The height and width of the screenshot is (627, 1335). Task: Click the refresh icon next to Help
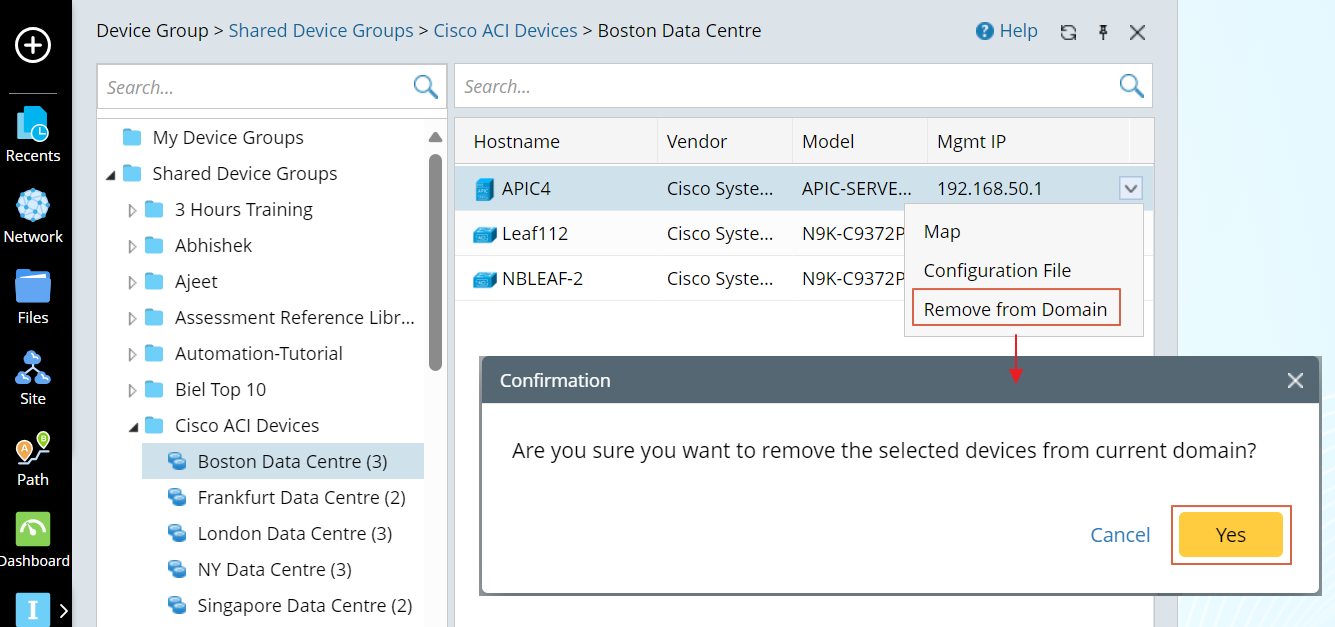coord(1068,32)
